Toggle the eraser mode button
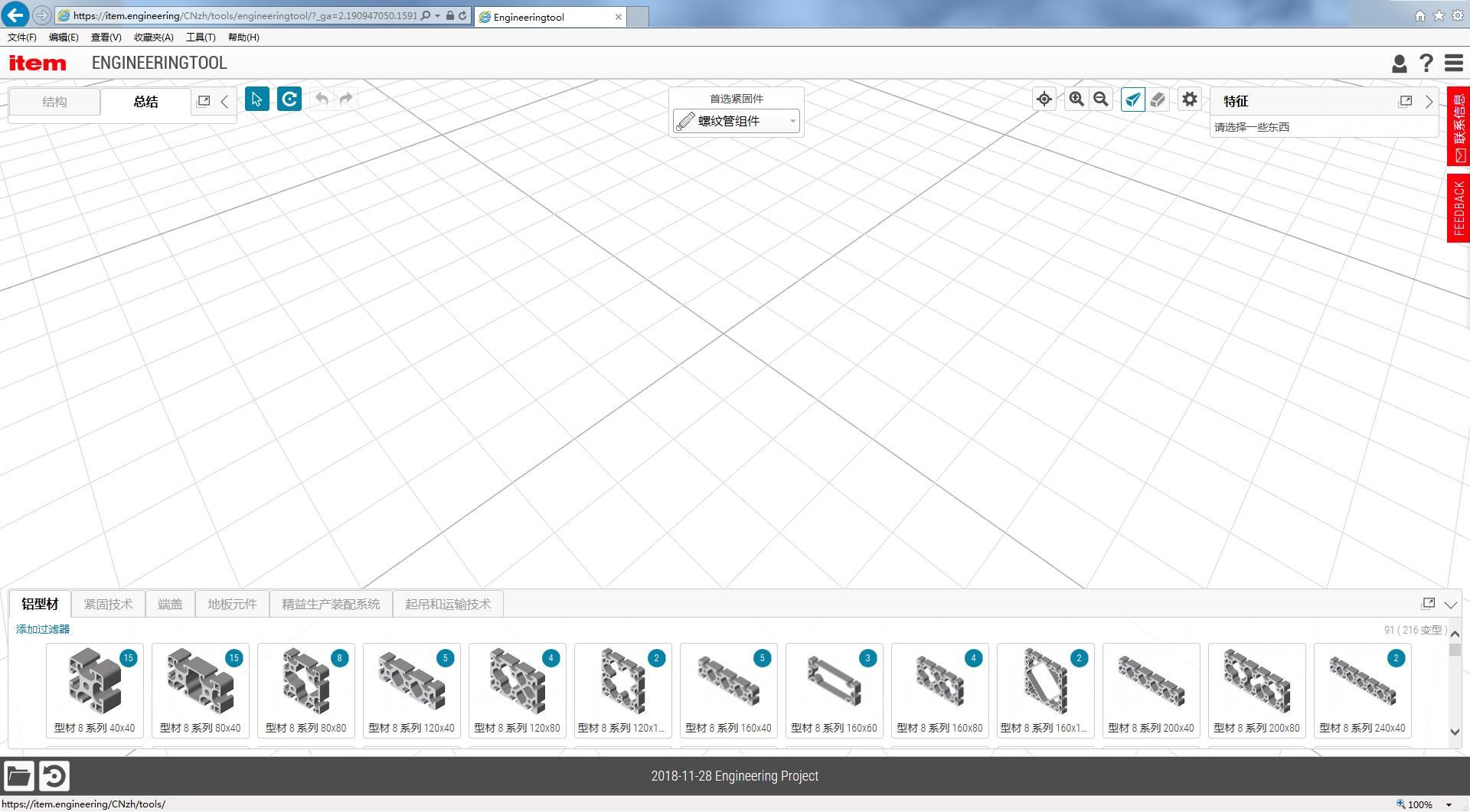1470x812 pixels. tap(1158, 99)
